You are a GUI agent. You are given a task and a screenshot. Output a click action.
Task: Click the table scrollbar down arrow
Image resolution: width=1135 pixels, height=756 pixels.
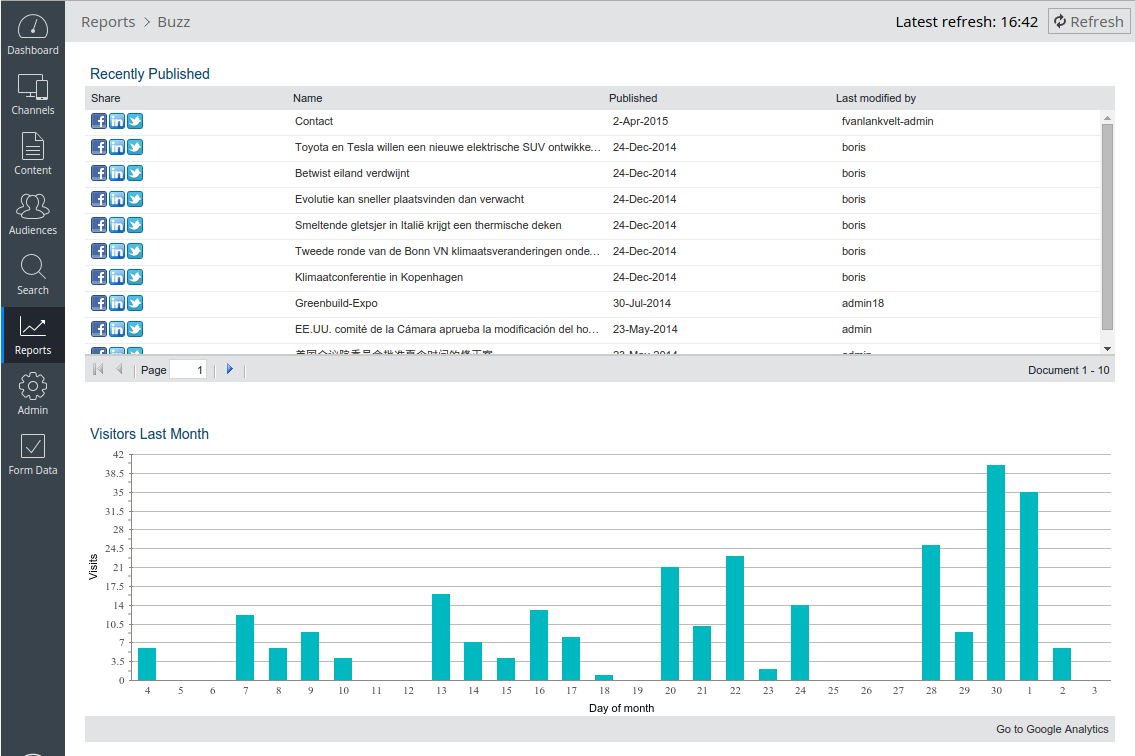click(1107, 349)
